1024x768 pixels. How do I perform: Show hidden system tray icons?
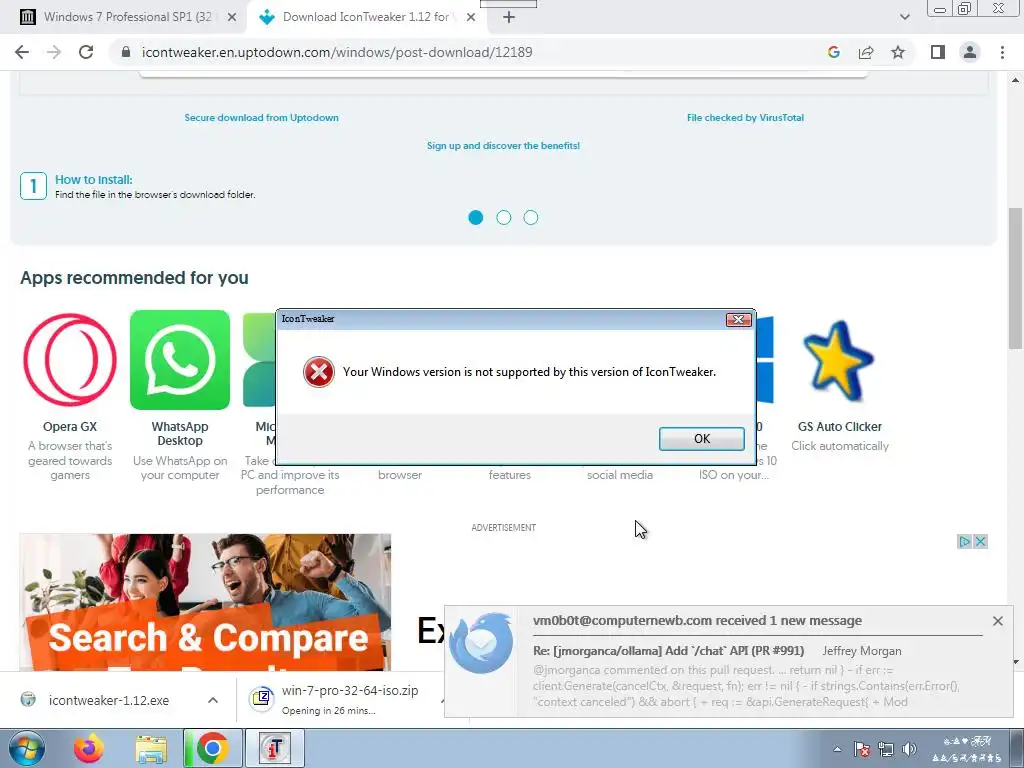point(837,750)
